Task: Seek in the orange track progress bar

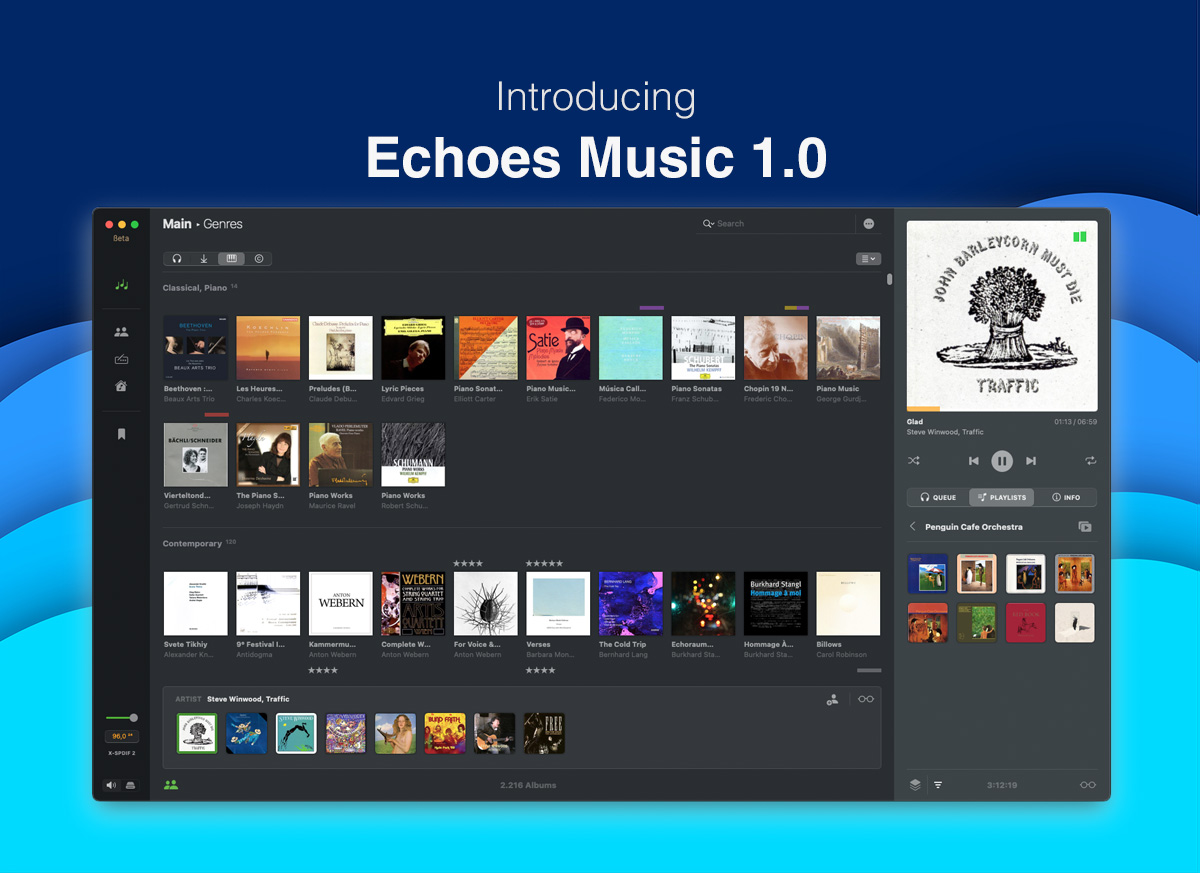Action: [x=1002, y=409]
